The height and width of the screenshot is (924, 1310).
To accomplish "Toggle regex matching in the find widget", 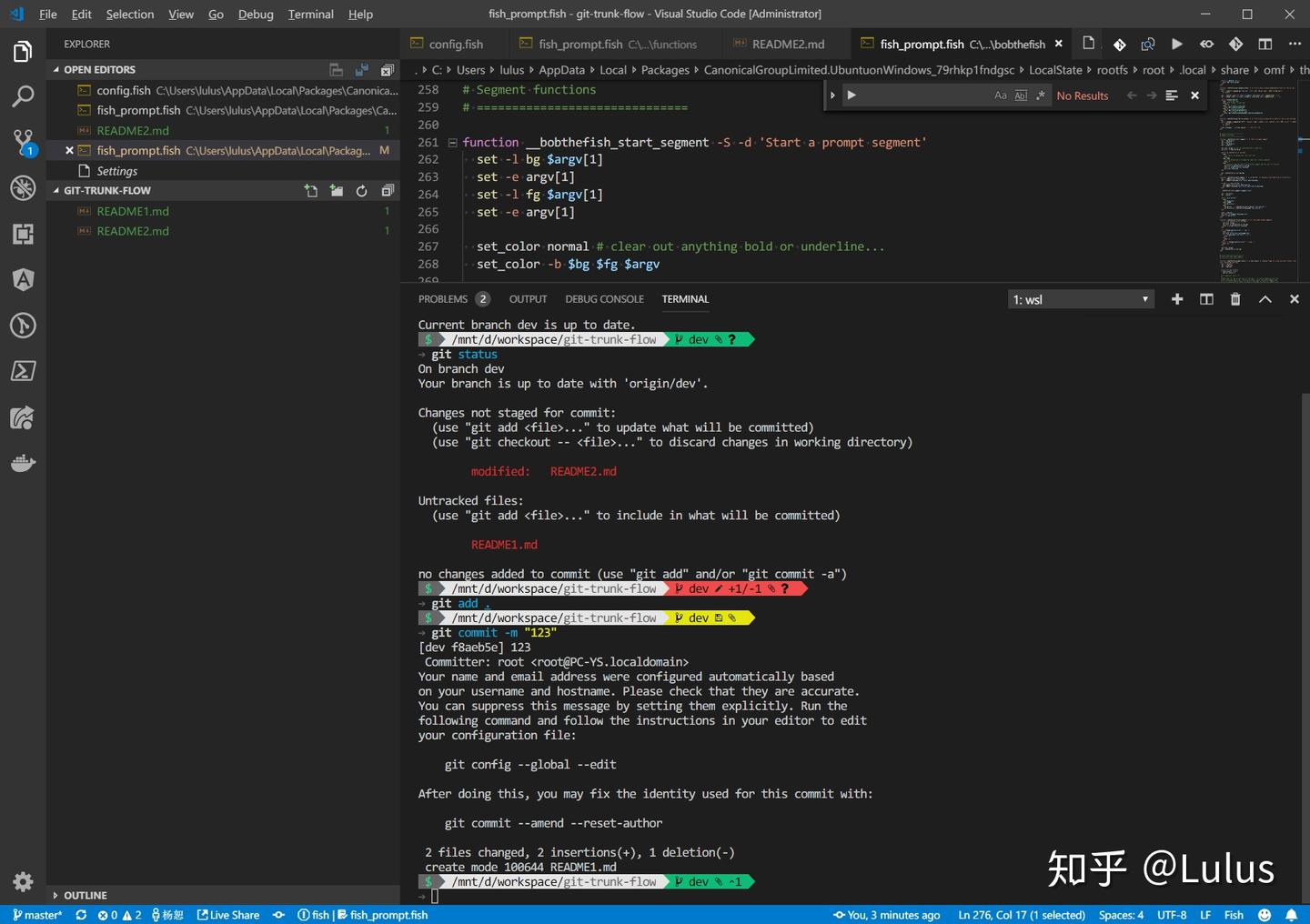I will pos(1041,95).
